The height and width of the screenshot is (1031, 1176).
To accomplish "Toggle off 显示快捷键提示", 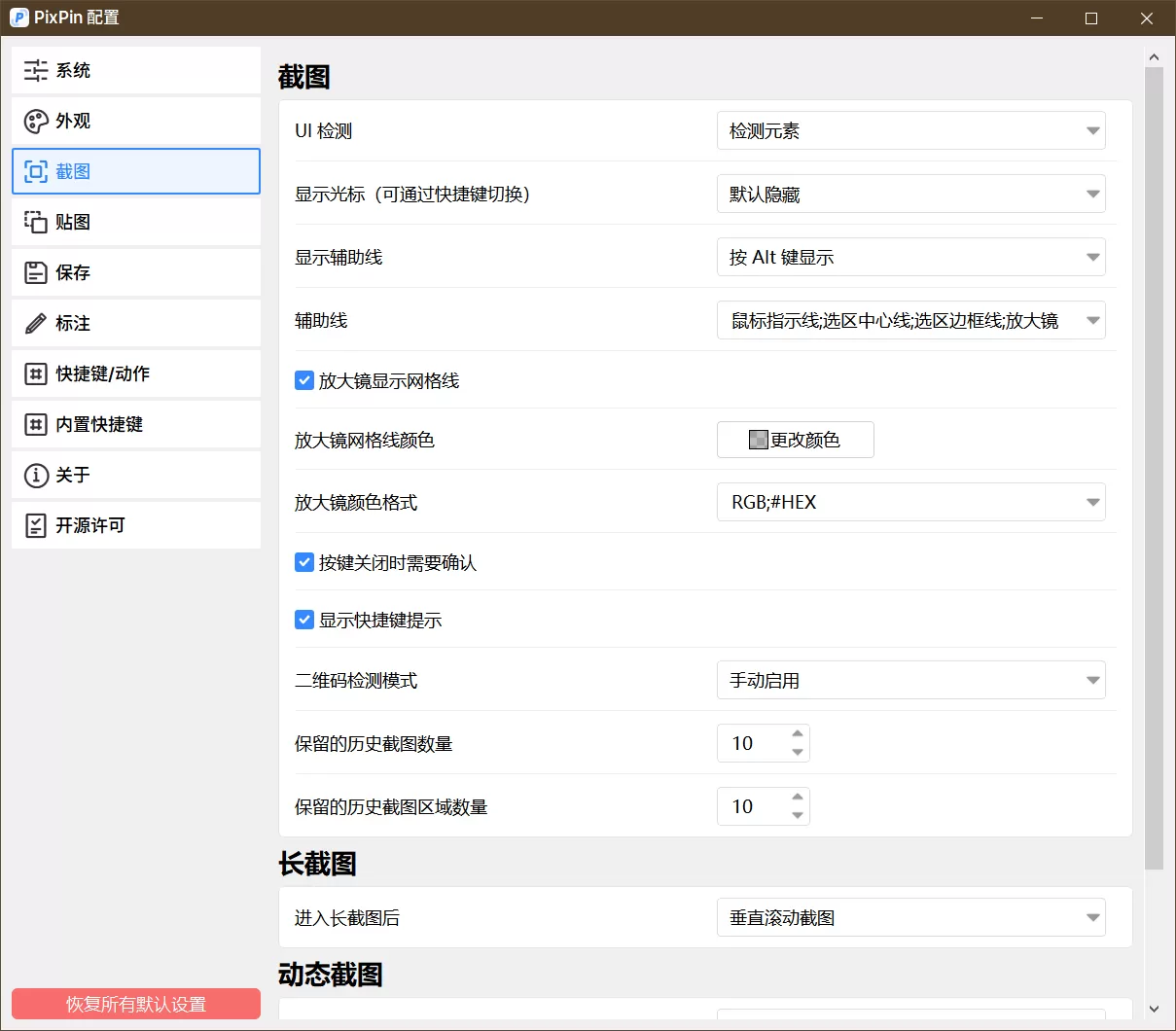I will [x=304, y=620].
